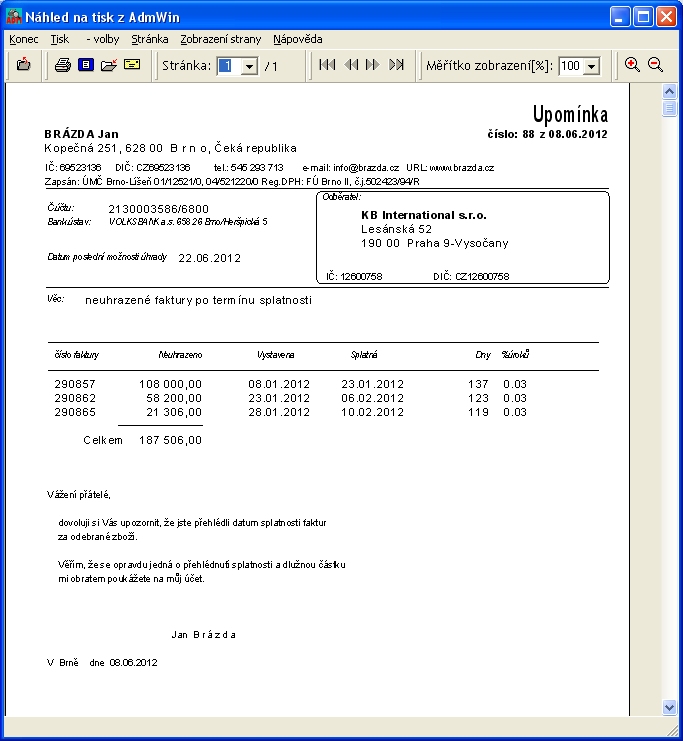The image size is (683, 741).
Task: Click the due date 23.01.2012
Action: [372, 384]
